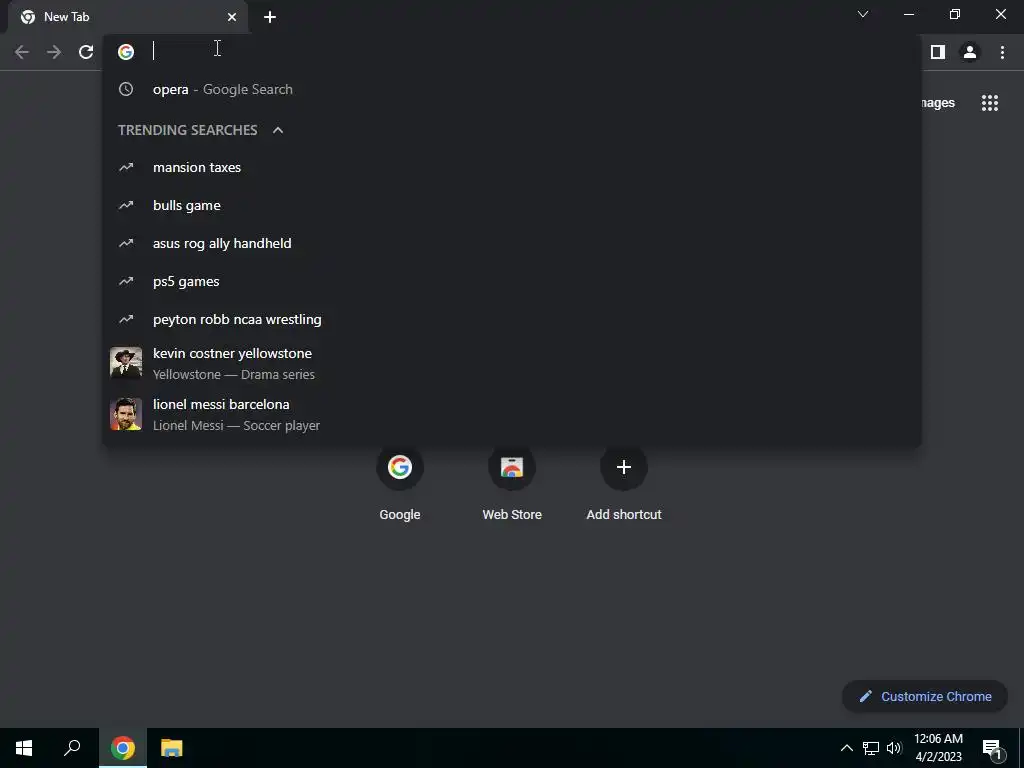Open the taskbar search magnifier
Viewport: 1024px width, 768px height.
point(72,748)
